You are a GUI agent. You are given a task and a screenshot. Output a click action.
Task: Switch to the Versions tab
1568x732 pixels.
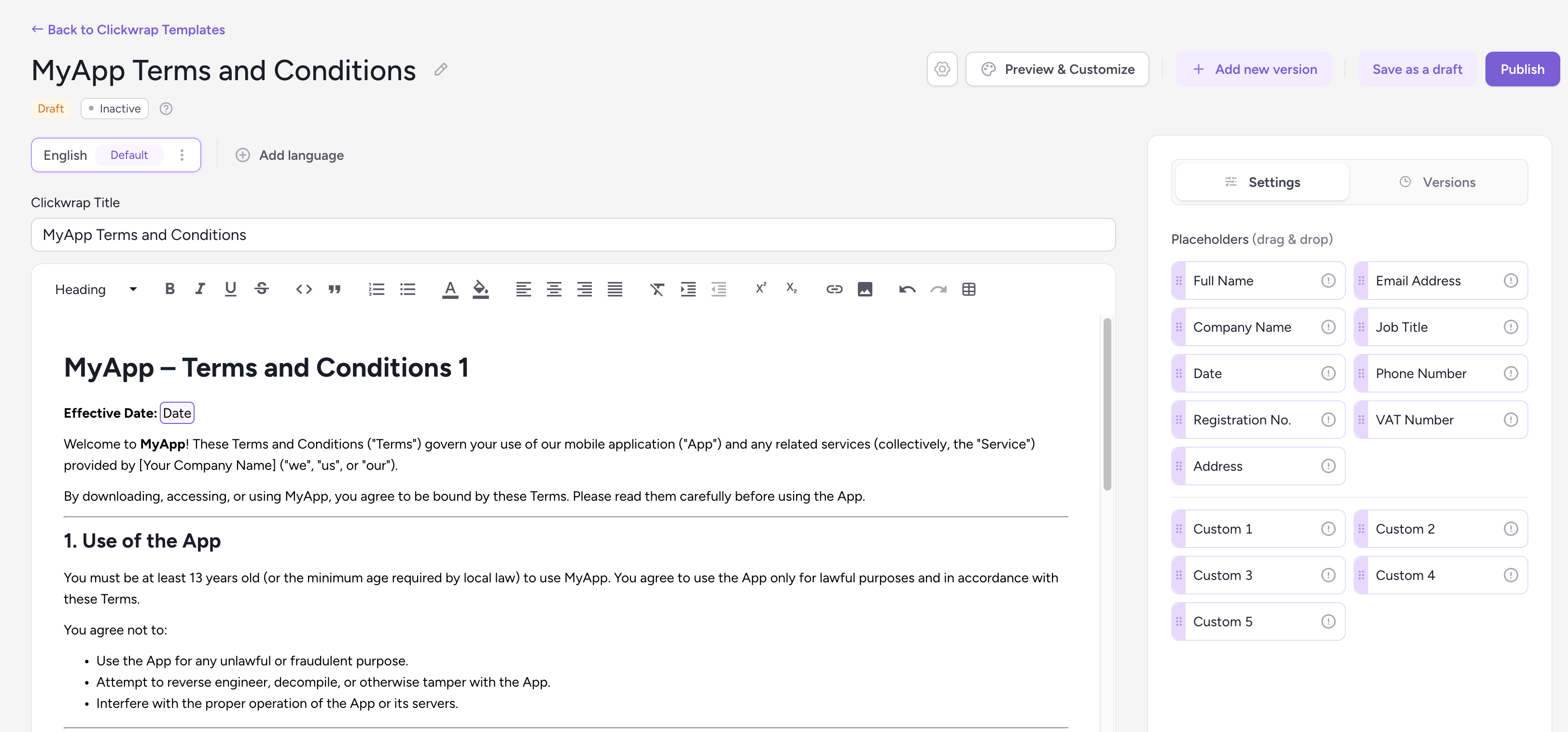coord(1438,182)
